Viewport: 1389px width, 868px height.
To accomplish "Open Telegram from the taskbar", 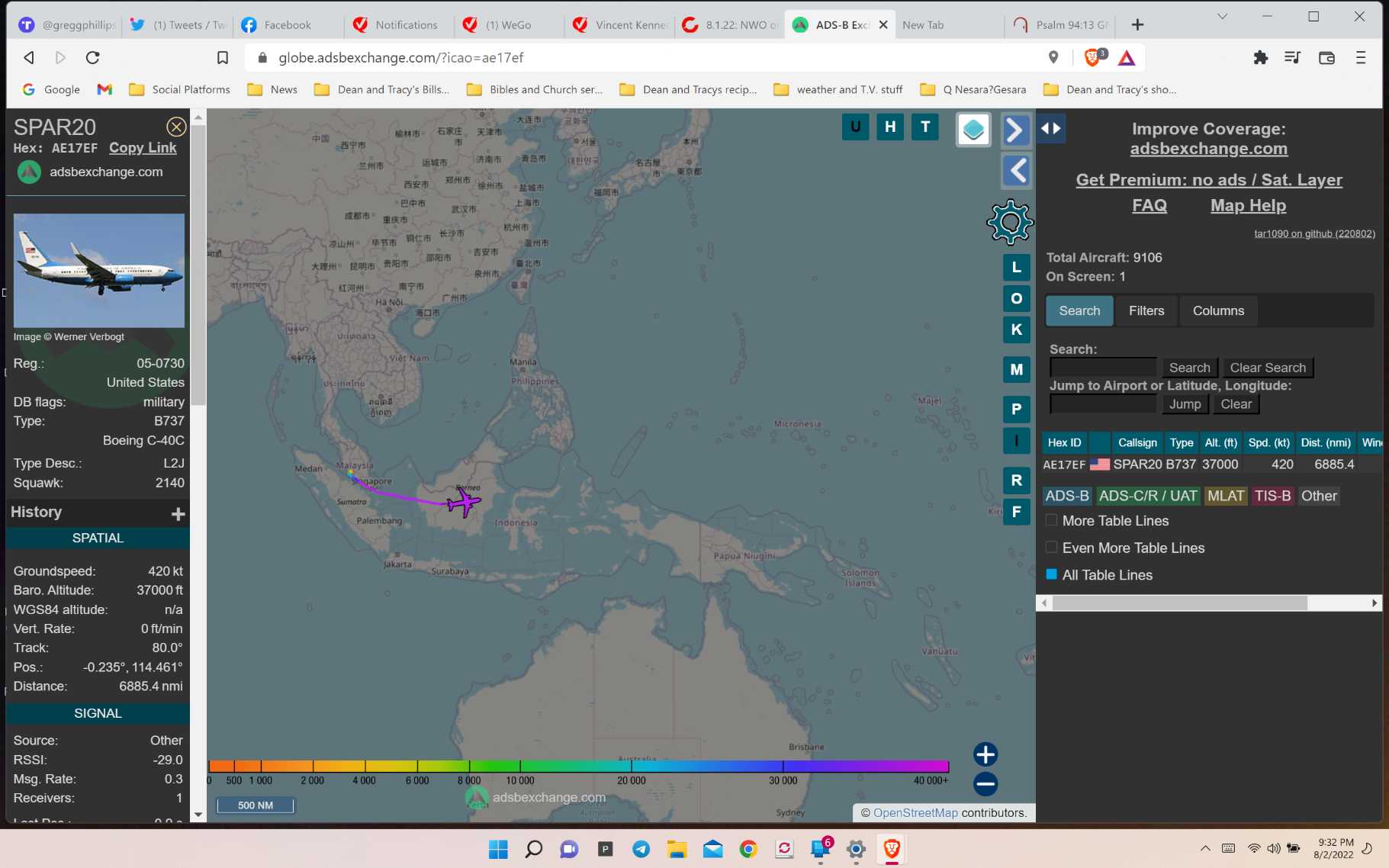I will click(x=641, y=849).
